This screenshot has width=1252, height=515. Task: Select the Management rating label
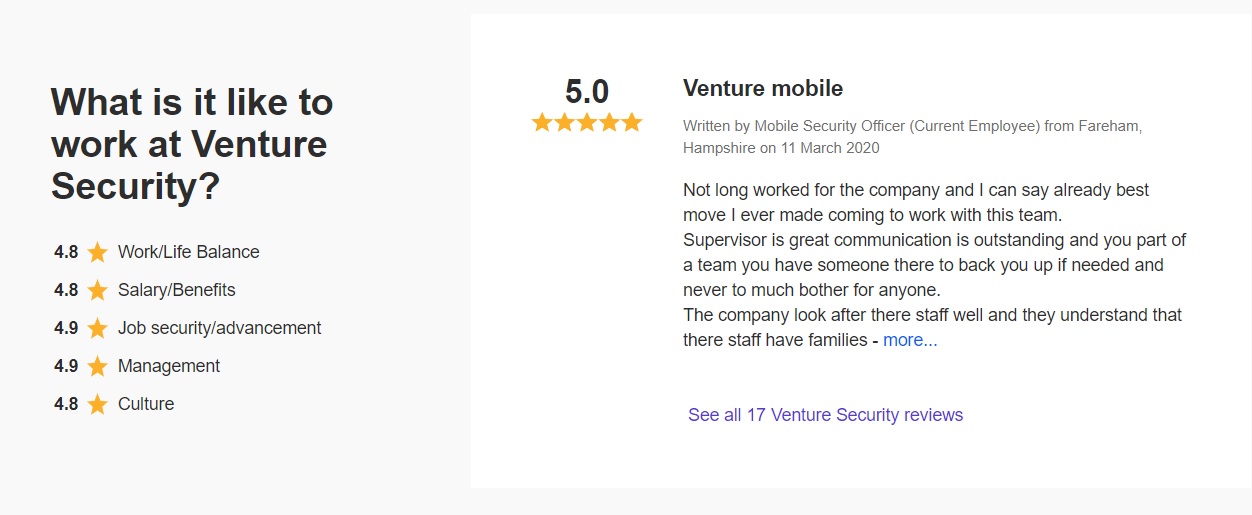tap(169, 366)
